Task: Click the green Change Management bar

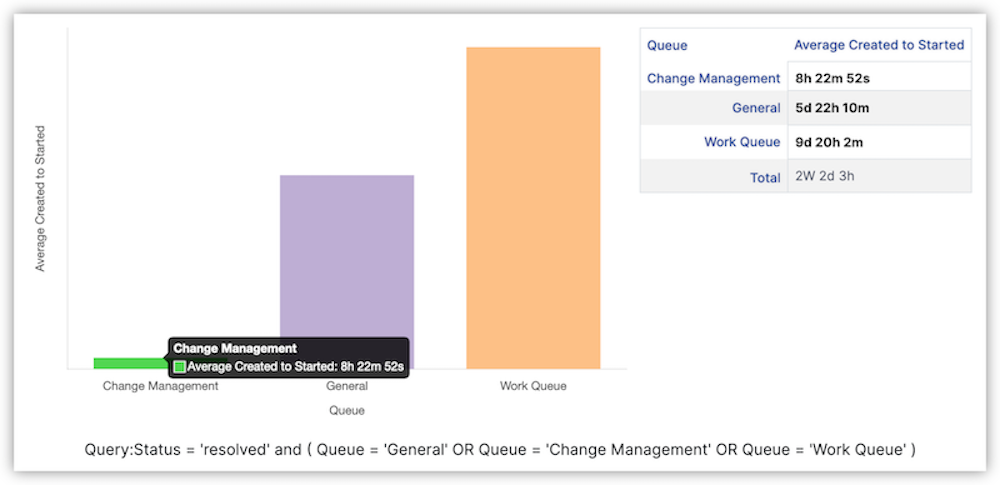Action: 130,363
